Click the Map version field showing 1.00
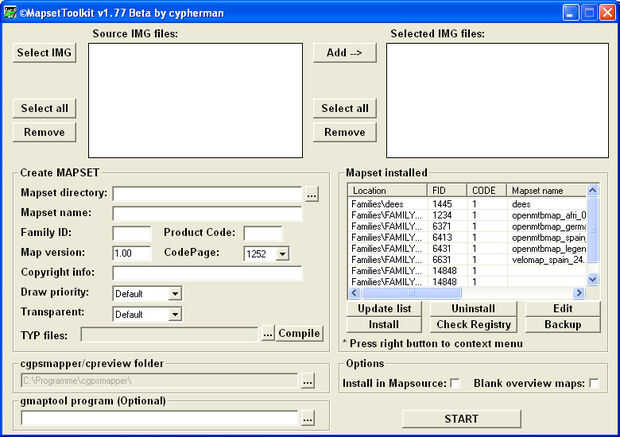 [x=132, y=253]
